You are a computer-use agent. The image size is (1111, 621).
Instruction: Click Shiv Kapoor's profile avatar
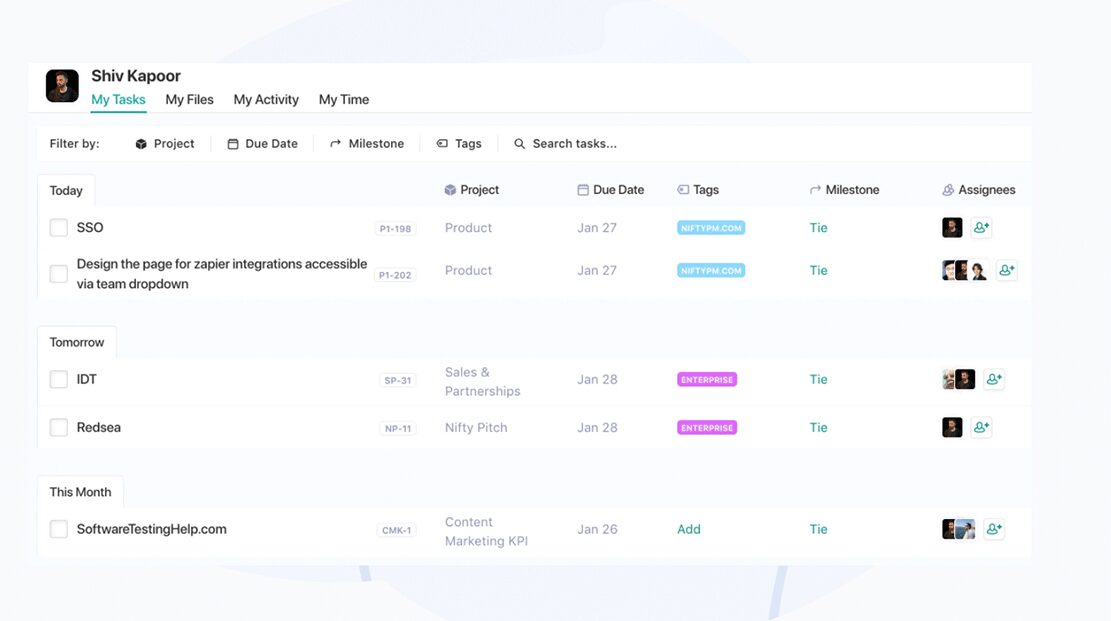coord(62,86)
